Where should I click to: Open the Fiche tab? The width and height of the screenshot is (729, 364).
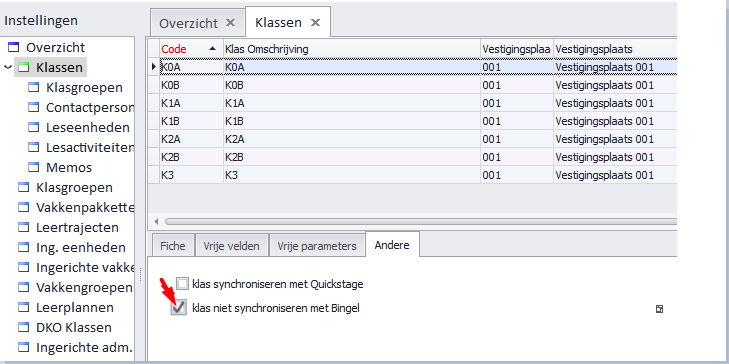172,246
